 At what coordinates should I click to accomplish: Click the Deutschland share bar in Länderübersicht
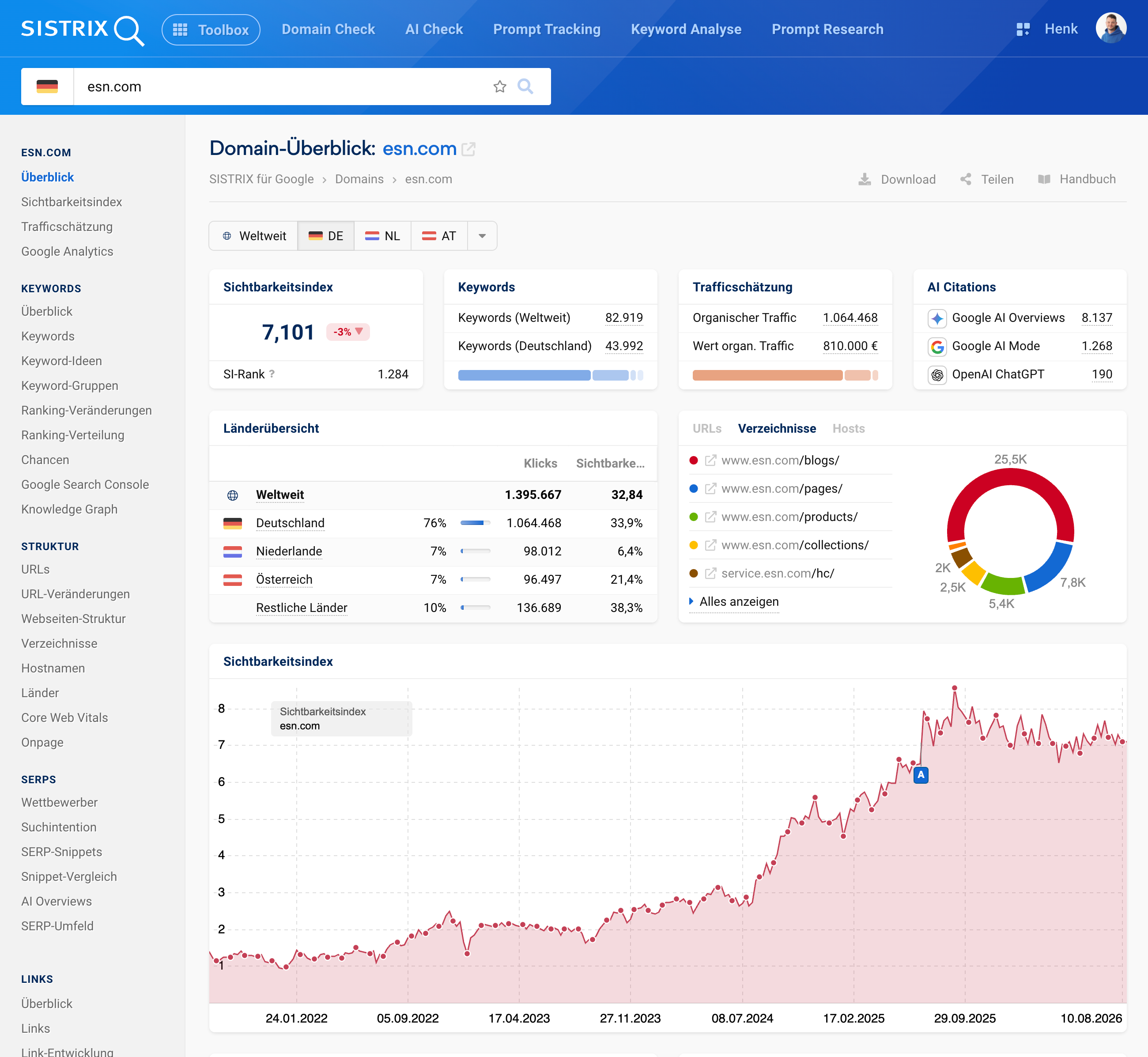(x=476, y=523)
